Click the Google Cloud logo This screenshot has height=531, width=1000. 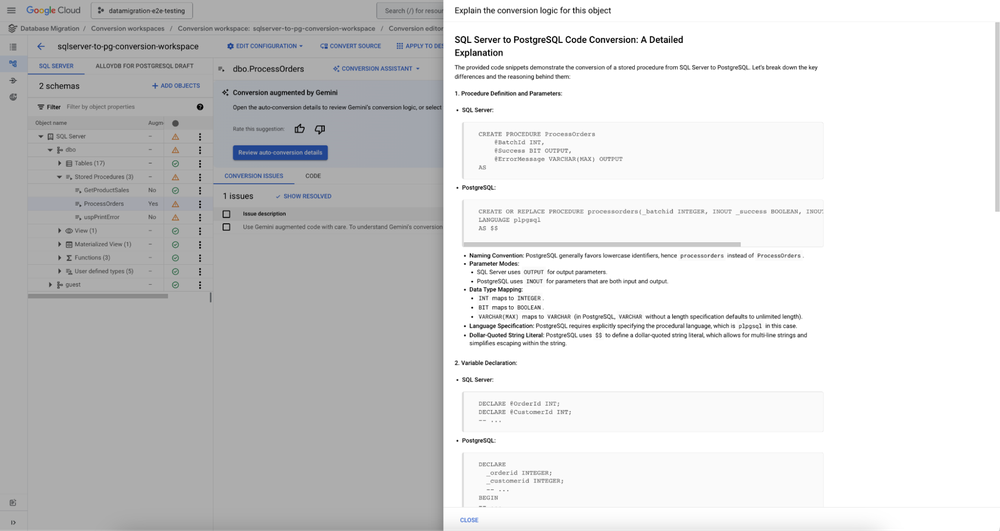[53, 10]
